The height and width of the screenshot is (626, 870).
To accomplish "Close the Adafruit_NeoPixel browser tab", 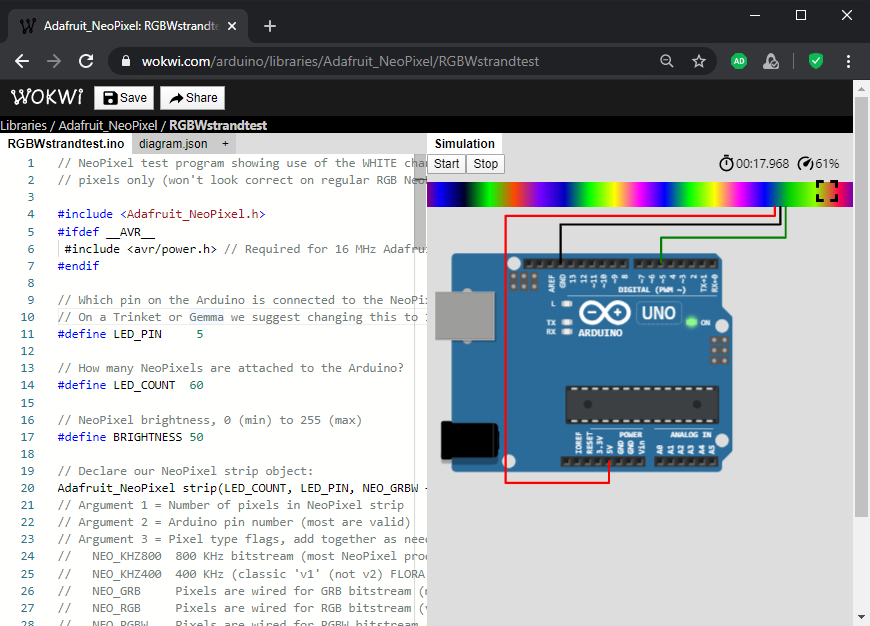I will [x=232, y=26].
